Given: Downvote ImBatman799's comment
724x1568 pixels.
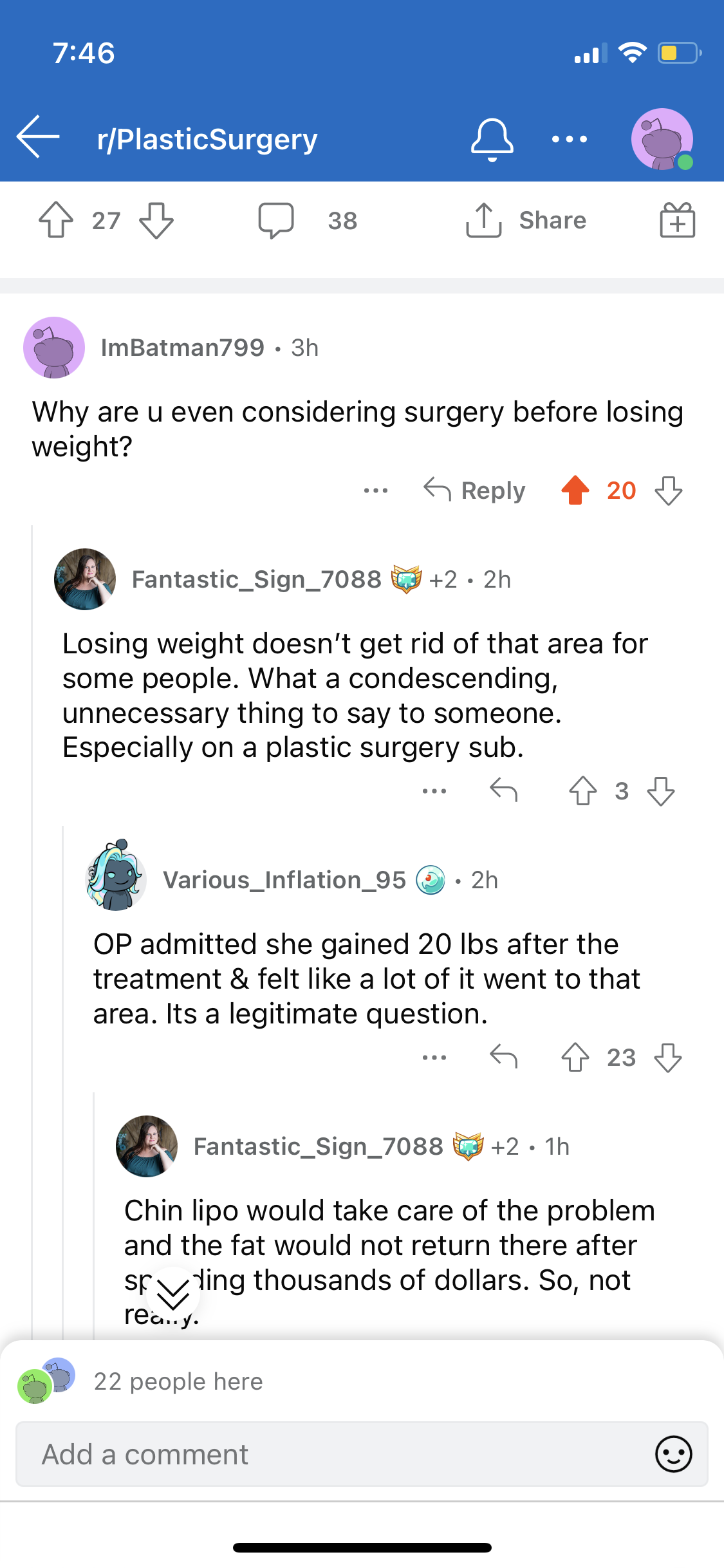Looking at the screenshot, I should pyautogui.click(x=669, y=490).
